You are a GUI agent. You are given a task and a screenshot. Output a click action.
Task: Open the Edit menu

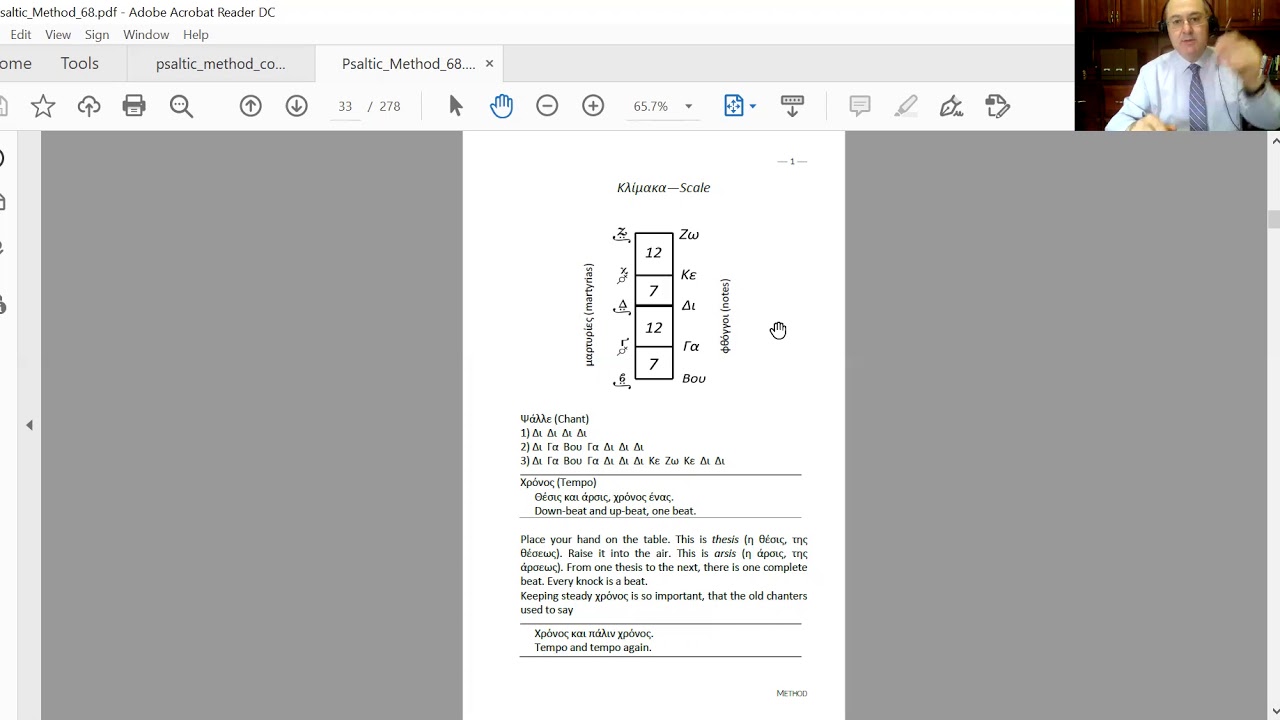click(x=21, y=35)
